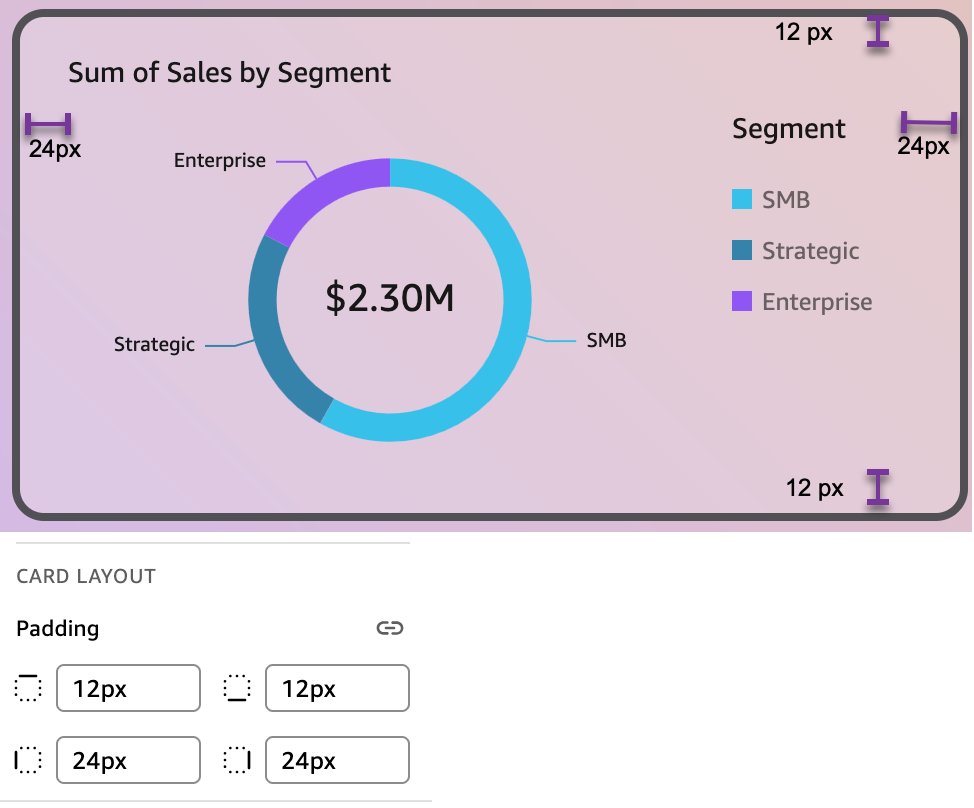Viewport: 974px width, 808px height.
Task: Click the padding link chain icon
Action: (389, 628)
